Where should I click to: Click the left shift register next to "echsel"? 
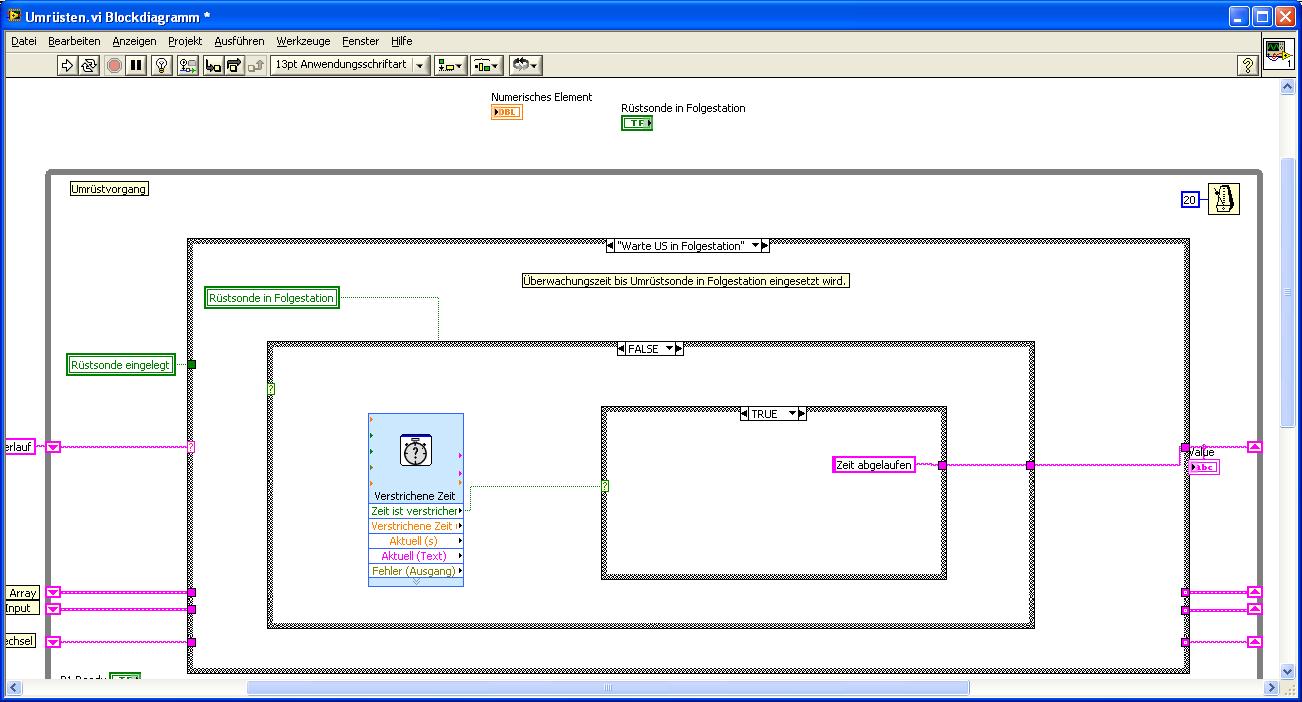coord(54,642)
